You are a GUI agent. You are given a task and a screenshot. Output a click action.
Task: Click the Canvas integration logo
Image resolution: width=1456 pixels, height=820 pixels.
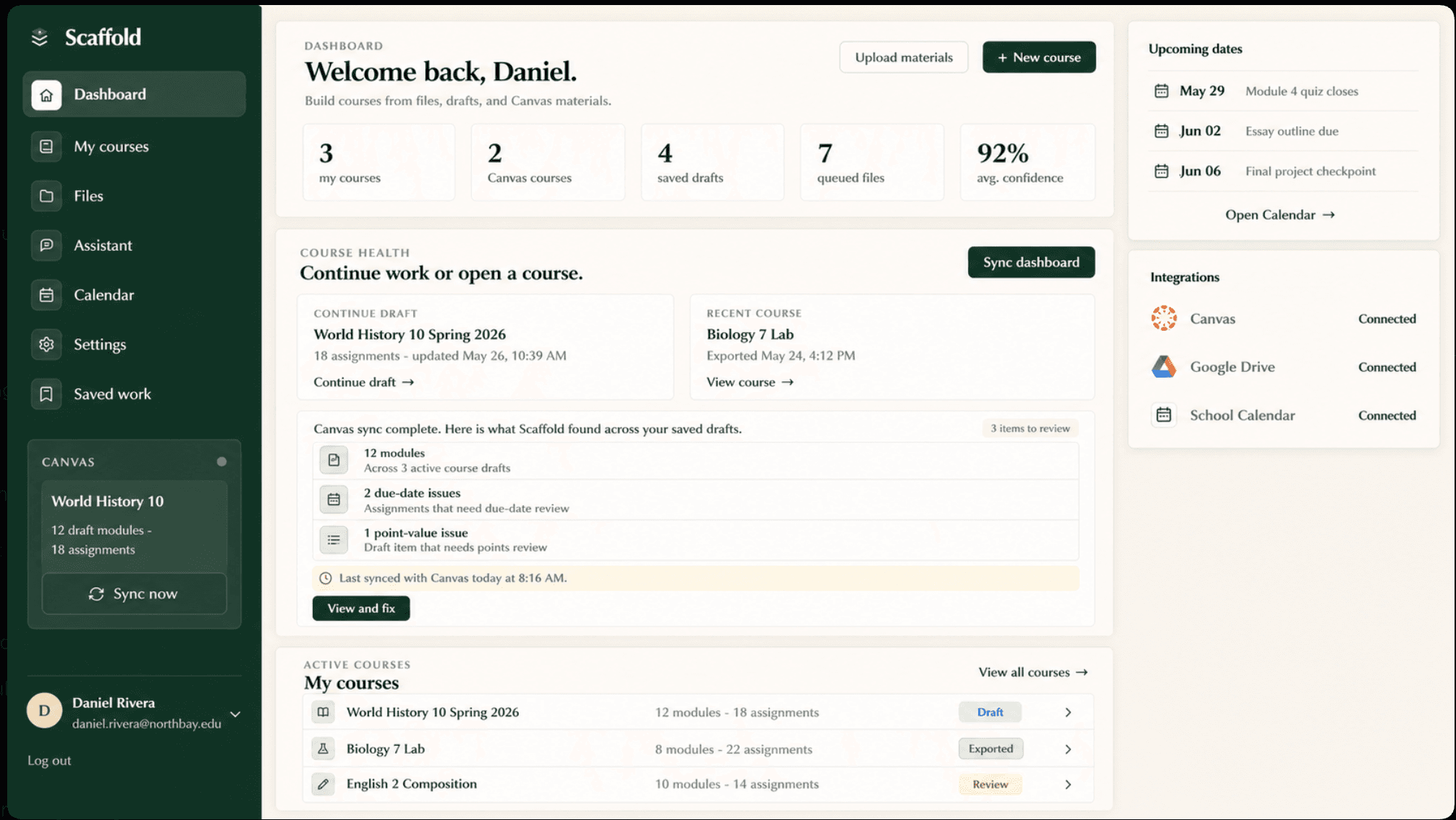click(1163, 318)
